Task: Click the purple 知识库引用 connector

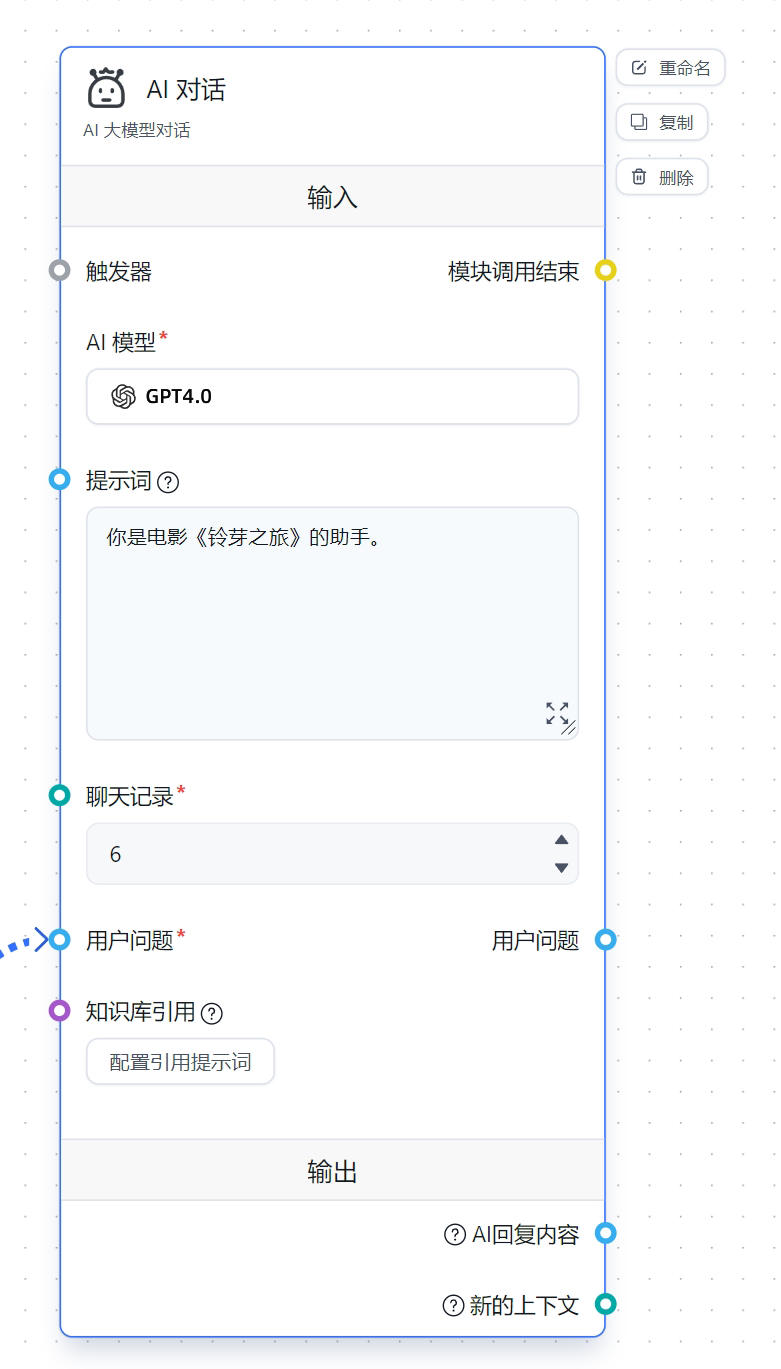Action: (60, 1010)
